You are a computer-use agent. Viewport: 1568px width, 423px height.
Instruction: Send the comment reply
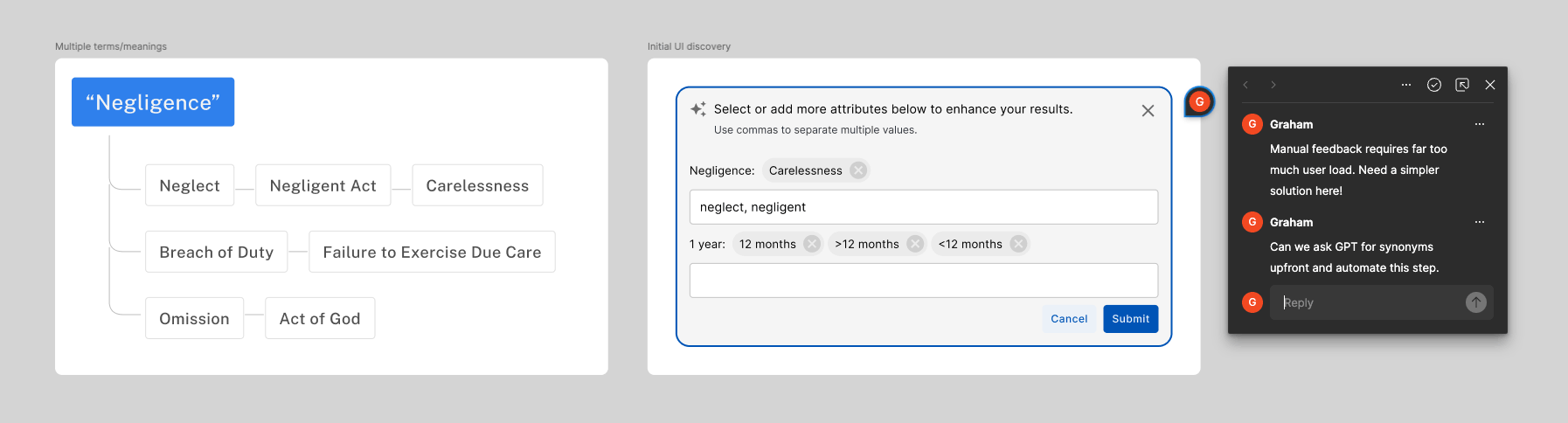[1476, 302]
